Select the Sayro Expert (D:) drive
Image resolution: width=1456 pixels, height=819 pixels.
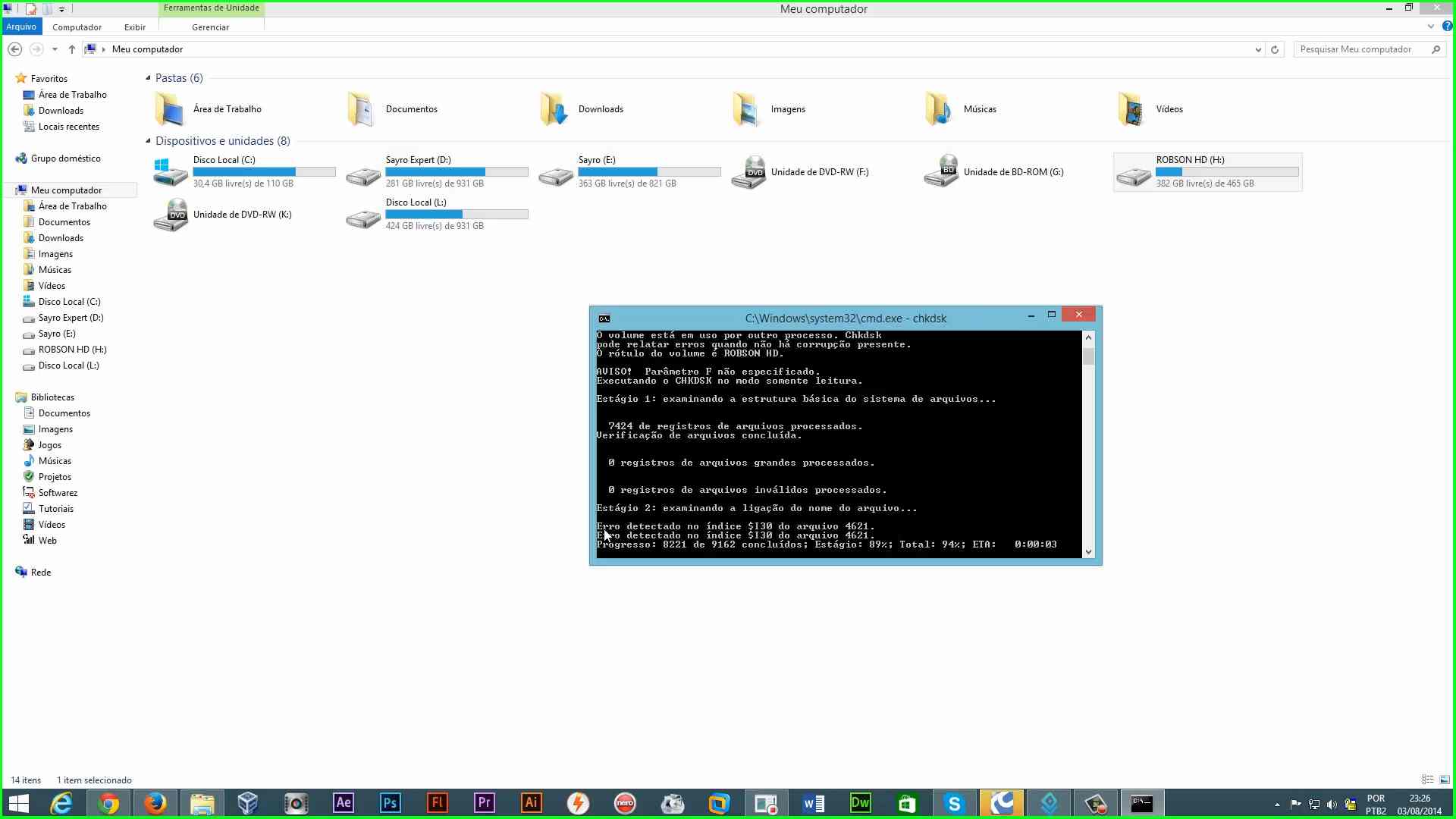pos(436,172)
